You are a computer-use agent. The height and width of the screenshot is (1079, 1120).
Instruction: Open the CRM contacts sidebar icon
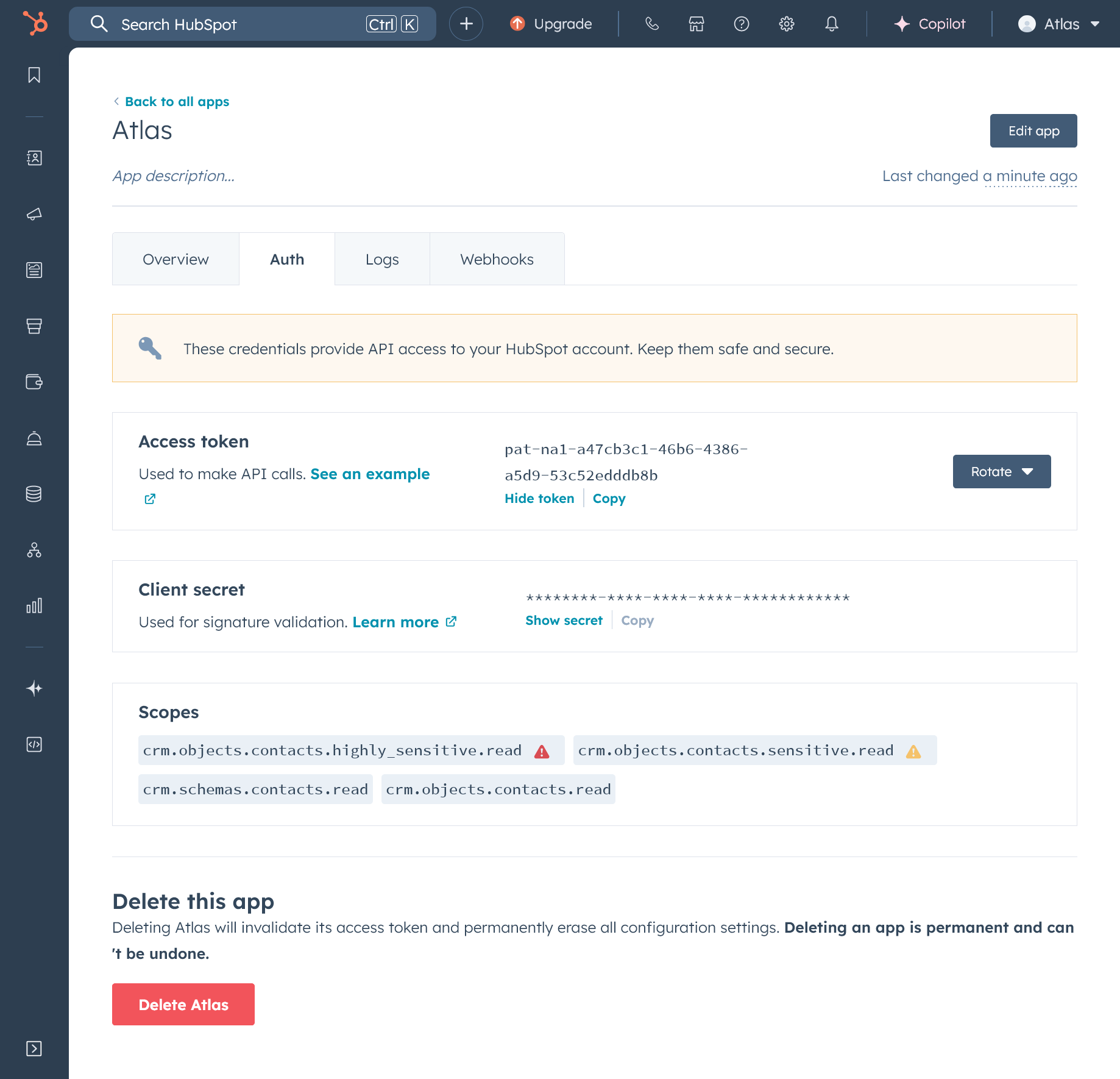tap(34, 158)
